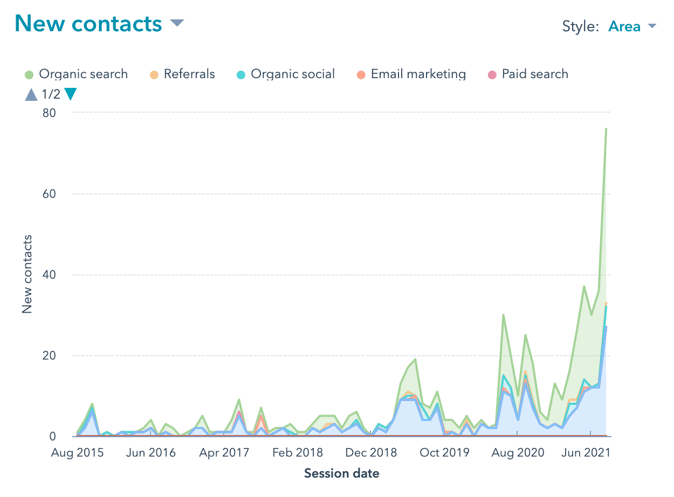The width and height of the screenshot is (674, 497).
Task: Click the Feb 2018 axis label
Action: (x=297, y=453)
